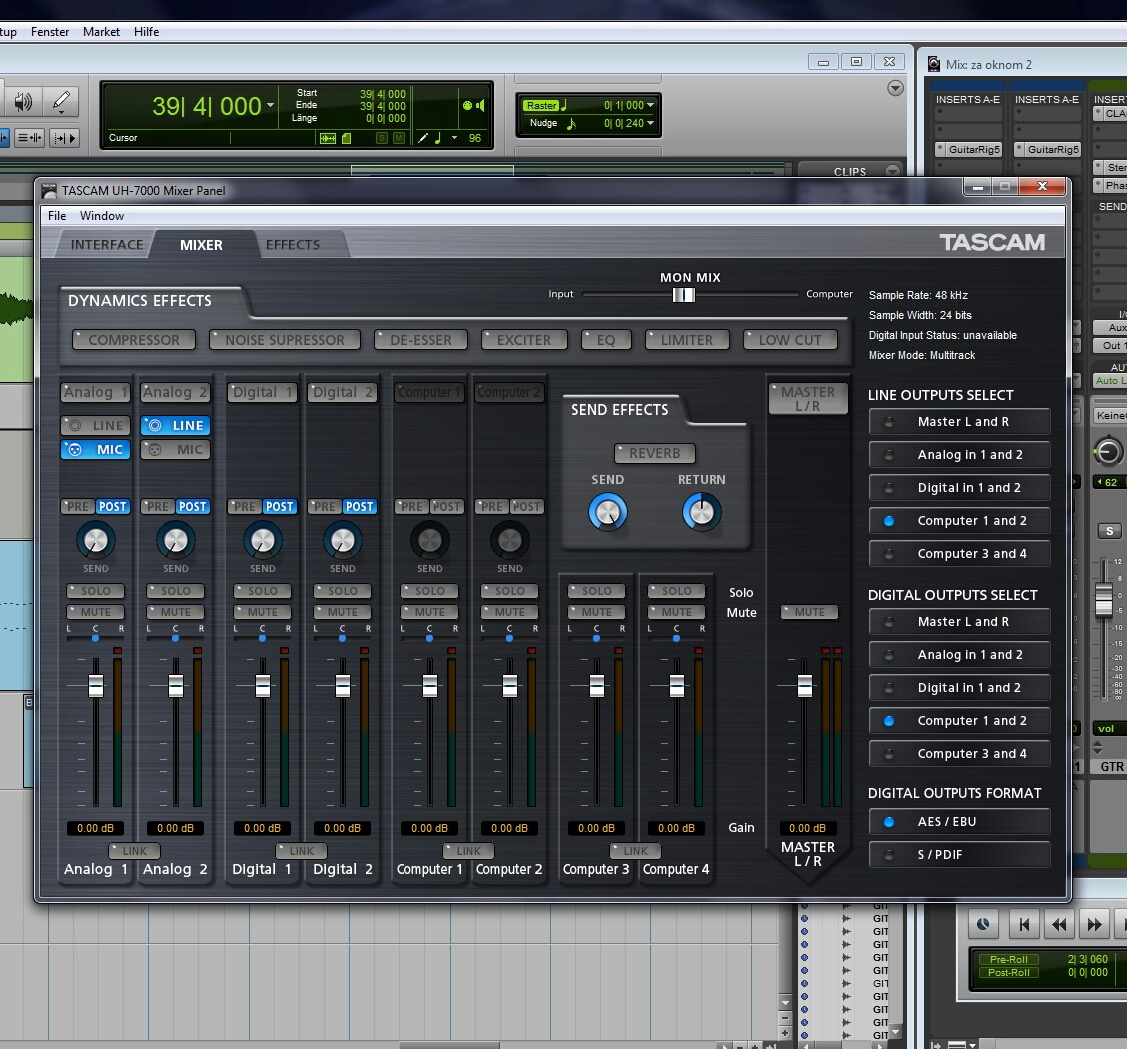The width and height of the screenshot is (1127, 1049).
Task: Open the Raster grid value dropdown
Action: [x=650, y=105]
